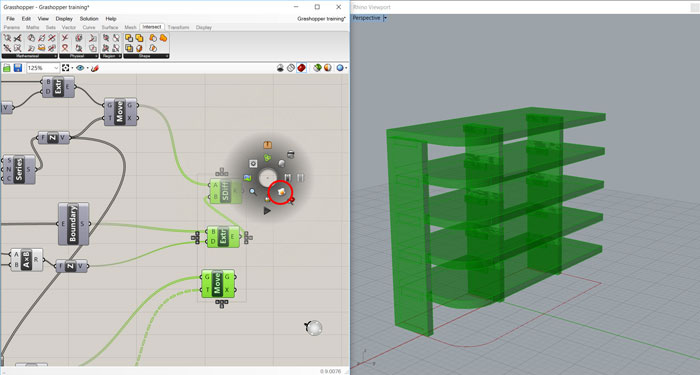Click version number 0.9.0076 in status bar
700x375 pixels.
330,371
